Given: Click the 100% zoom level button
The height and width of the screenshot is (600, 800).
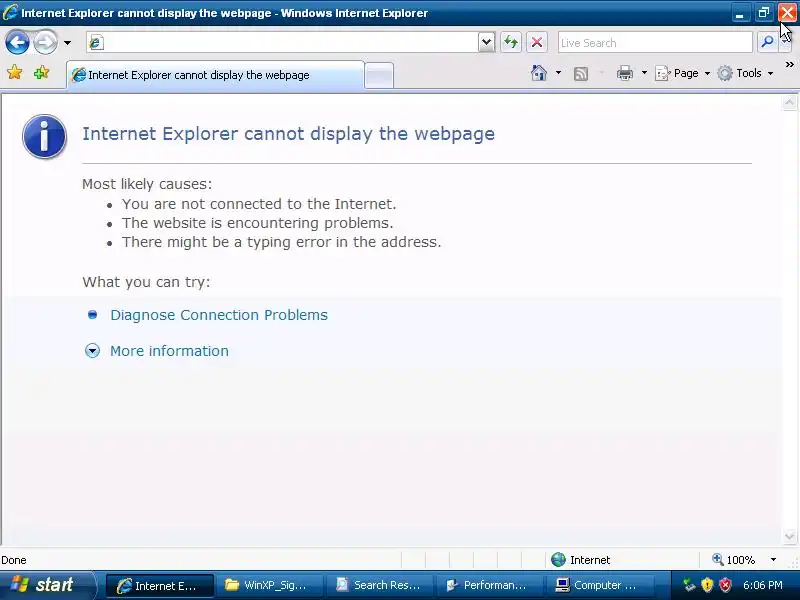Looking at the screenshot, I should pos(734,560).
